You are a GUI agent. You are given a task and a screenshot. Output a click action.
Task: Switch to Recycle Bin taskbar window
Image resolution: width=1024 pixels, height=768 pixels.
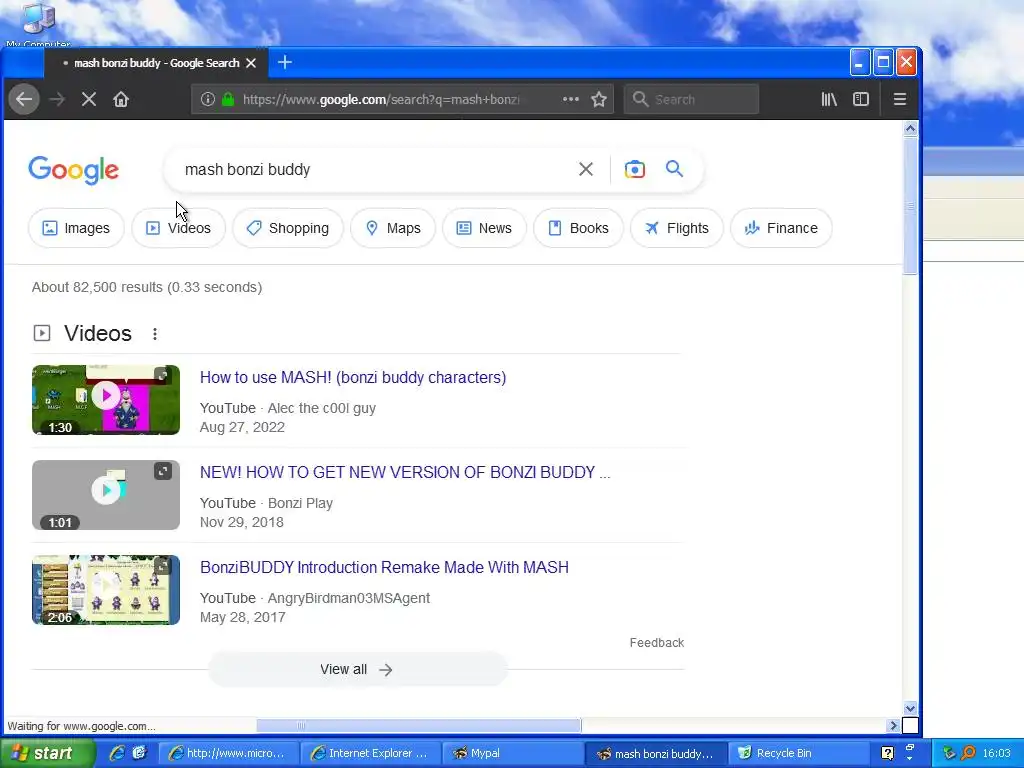(797, 753)
